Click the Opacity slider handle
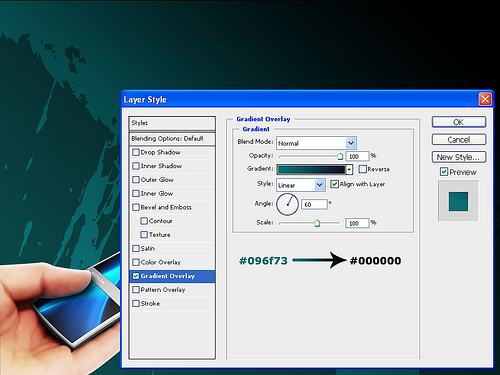Viewport: 500px width, 375px height. [x=340, y=156]
